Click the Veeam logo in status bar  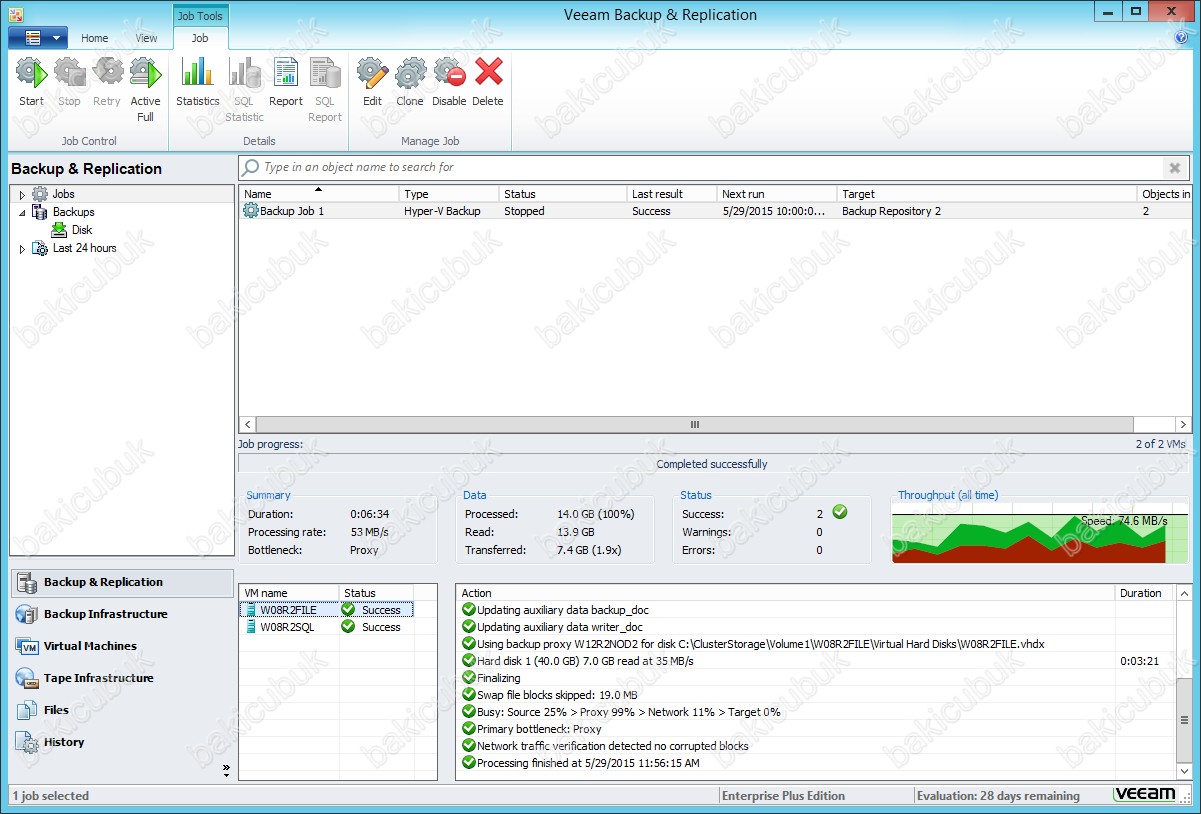point(1145,794)
